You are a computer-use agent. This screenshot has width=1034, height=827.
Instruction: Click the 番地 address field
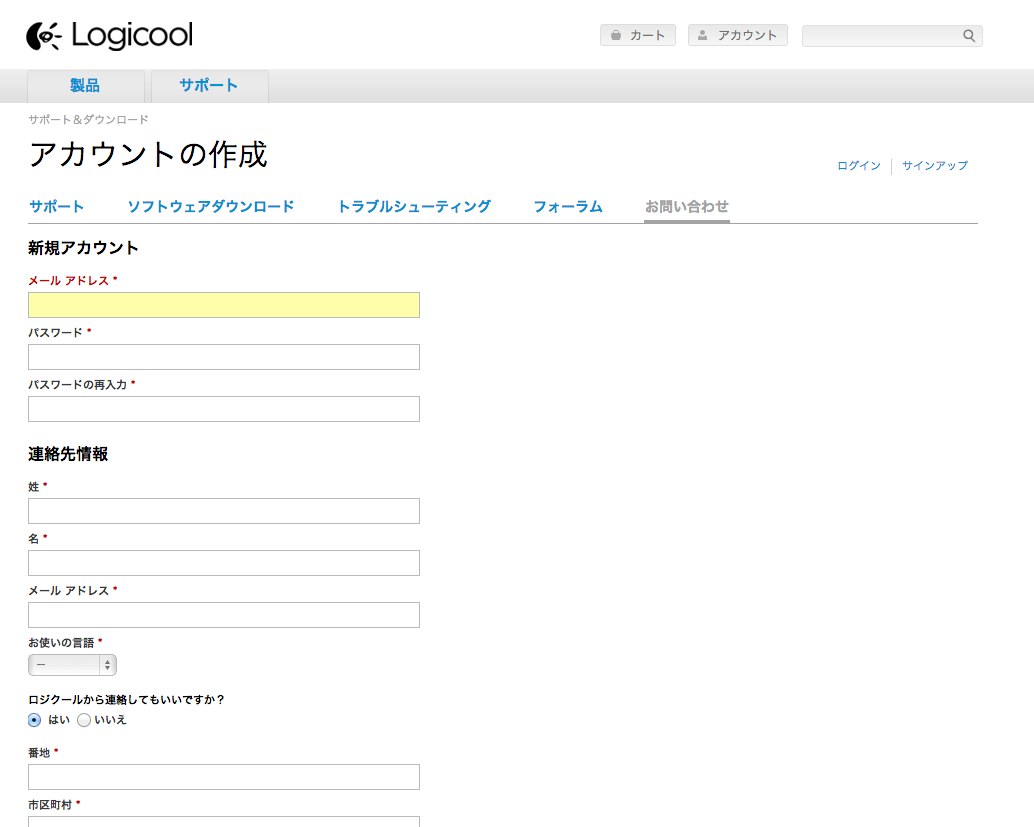coord(223,777)
